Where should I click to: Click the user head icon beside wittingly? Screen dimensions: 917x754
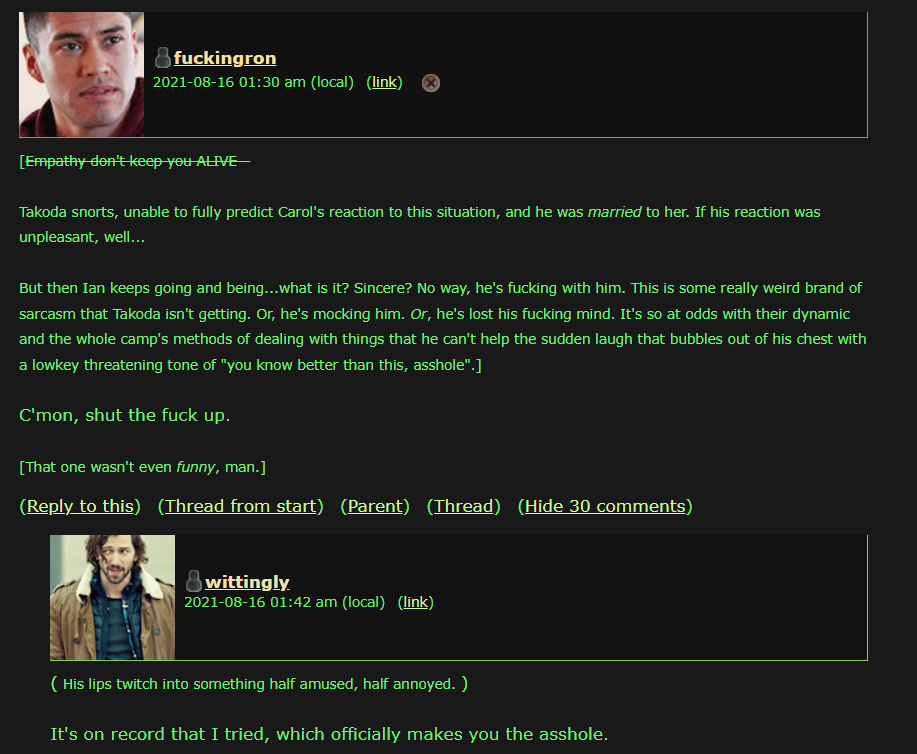(x=194, y=581)
